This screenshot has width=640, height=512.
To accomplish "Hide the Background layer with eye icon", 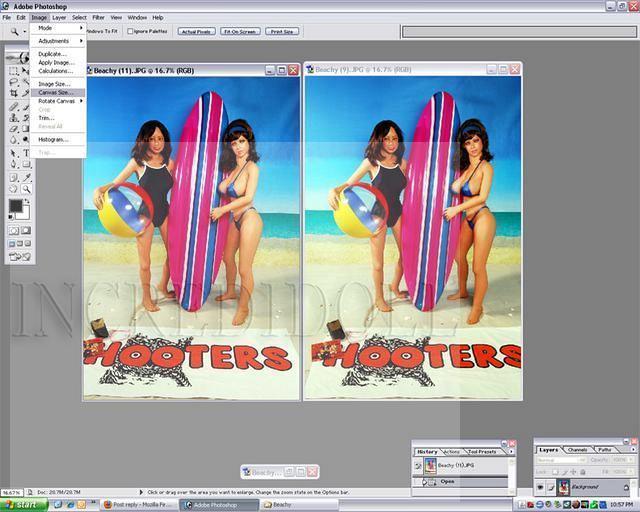I will [540, 487].
